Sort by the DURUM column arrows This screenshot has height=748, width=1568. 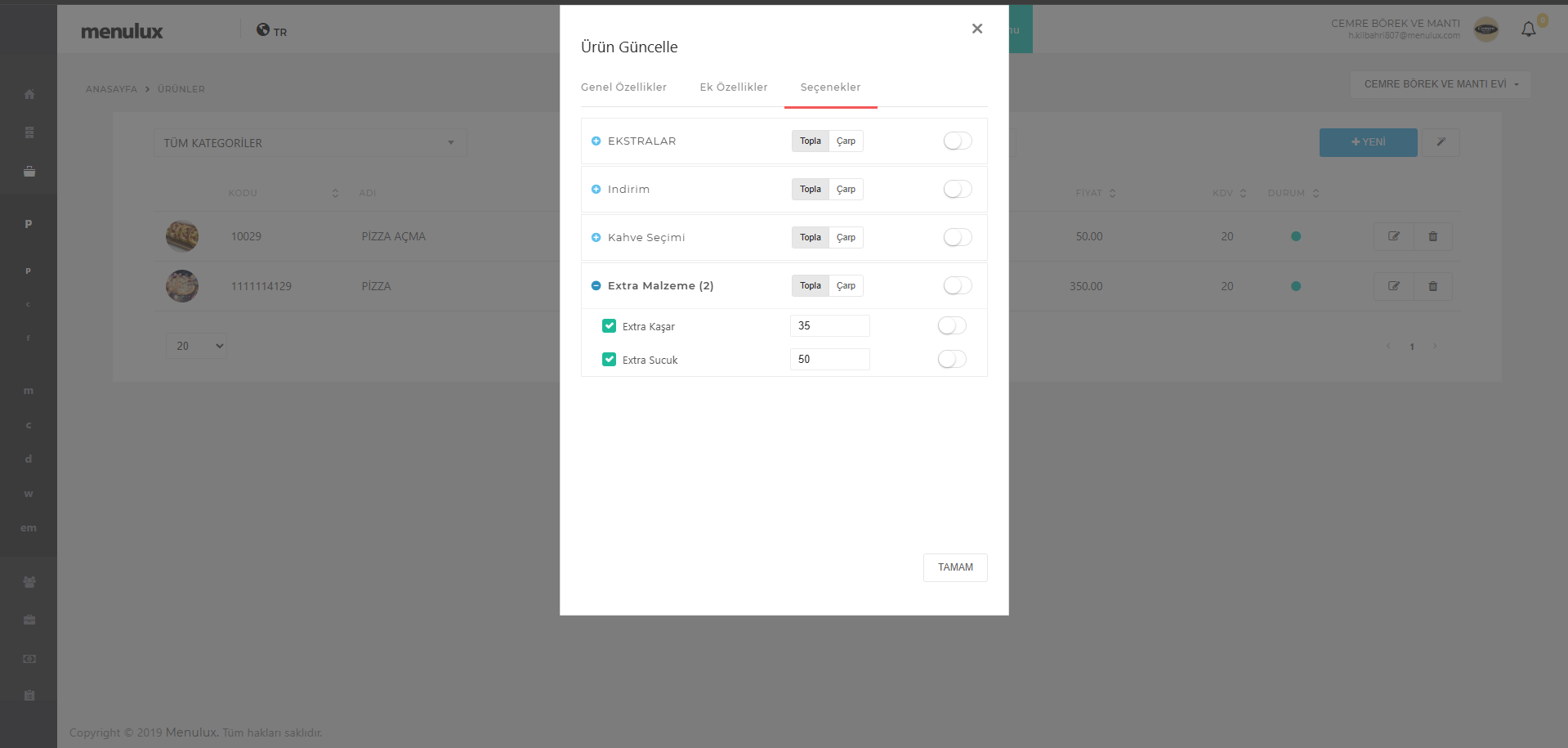(x=1316, y=193)
